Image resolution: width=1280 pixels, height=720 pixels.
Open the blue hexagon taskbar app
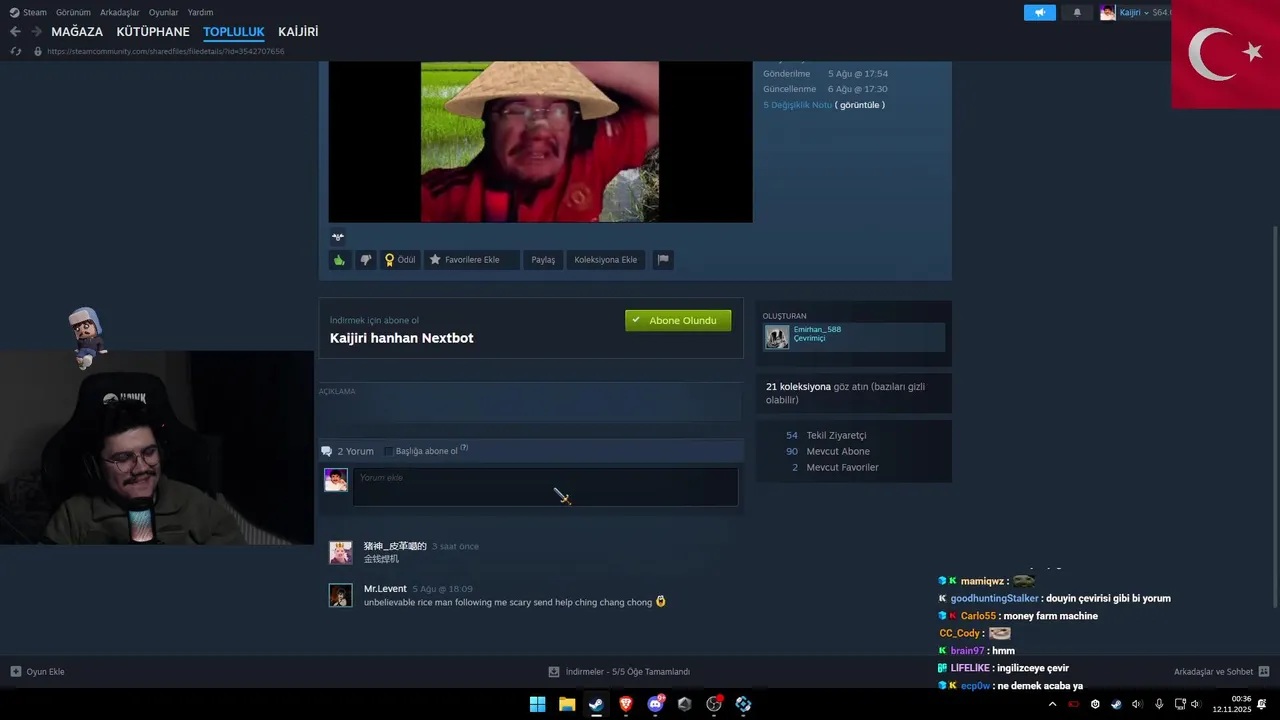click(x=743, y=704)
